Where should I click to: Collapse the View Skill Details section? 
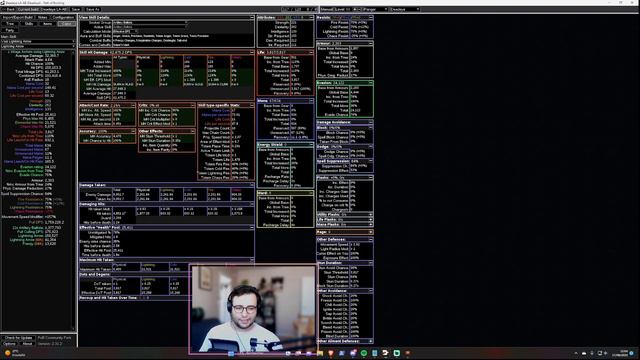point(252,18)
